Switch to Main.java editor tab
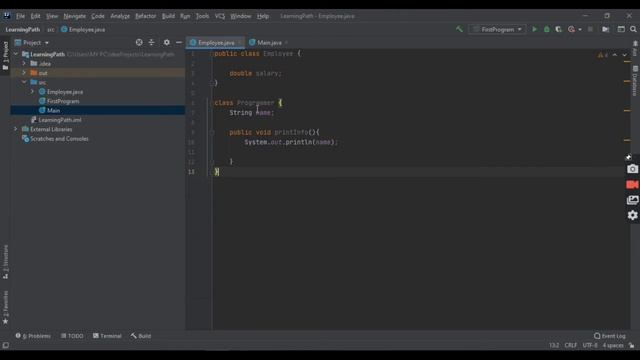 point(269,42)
